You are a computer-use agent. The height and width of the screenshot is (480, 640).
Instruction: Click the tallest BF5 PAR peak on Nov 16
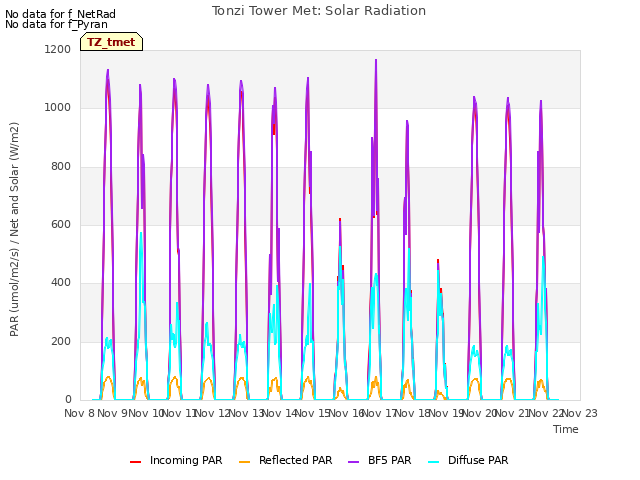(x=376, y=60)
